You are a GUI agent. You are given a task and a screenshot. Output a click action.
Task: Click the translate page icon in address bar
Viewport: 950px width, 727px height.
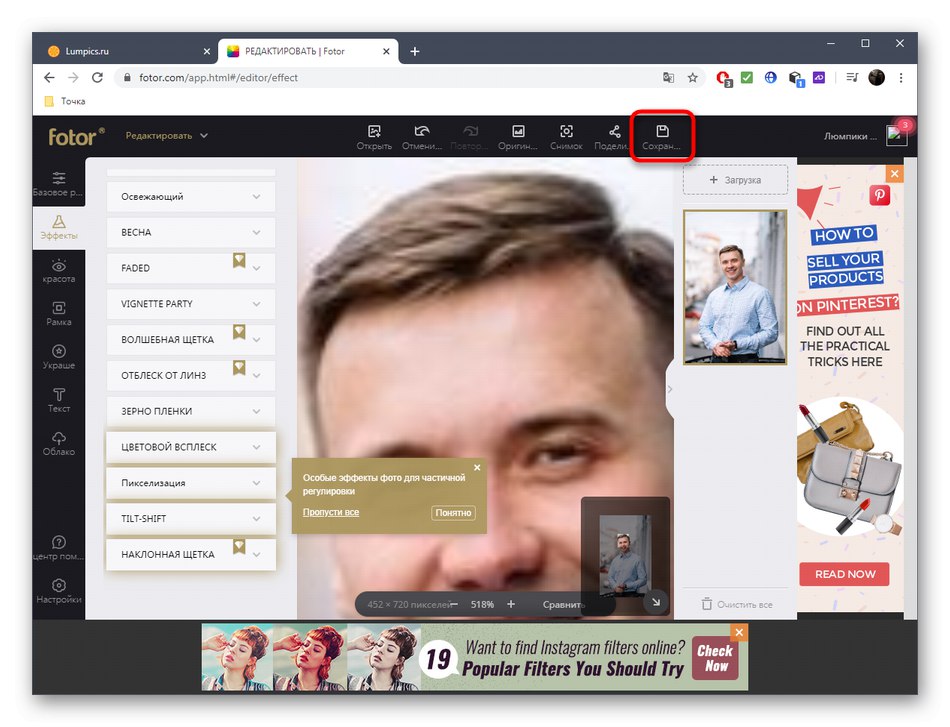tap(668, 78)
